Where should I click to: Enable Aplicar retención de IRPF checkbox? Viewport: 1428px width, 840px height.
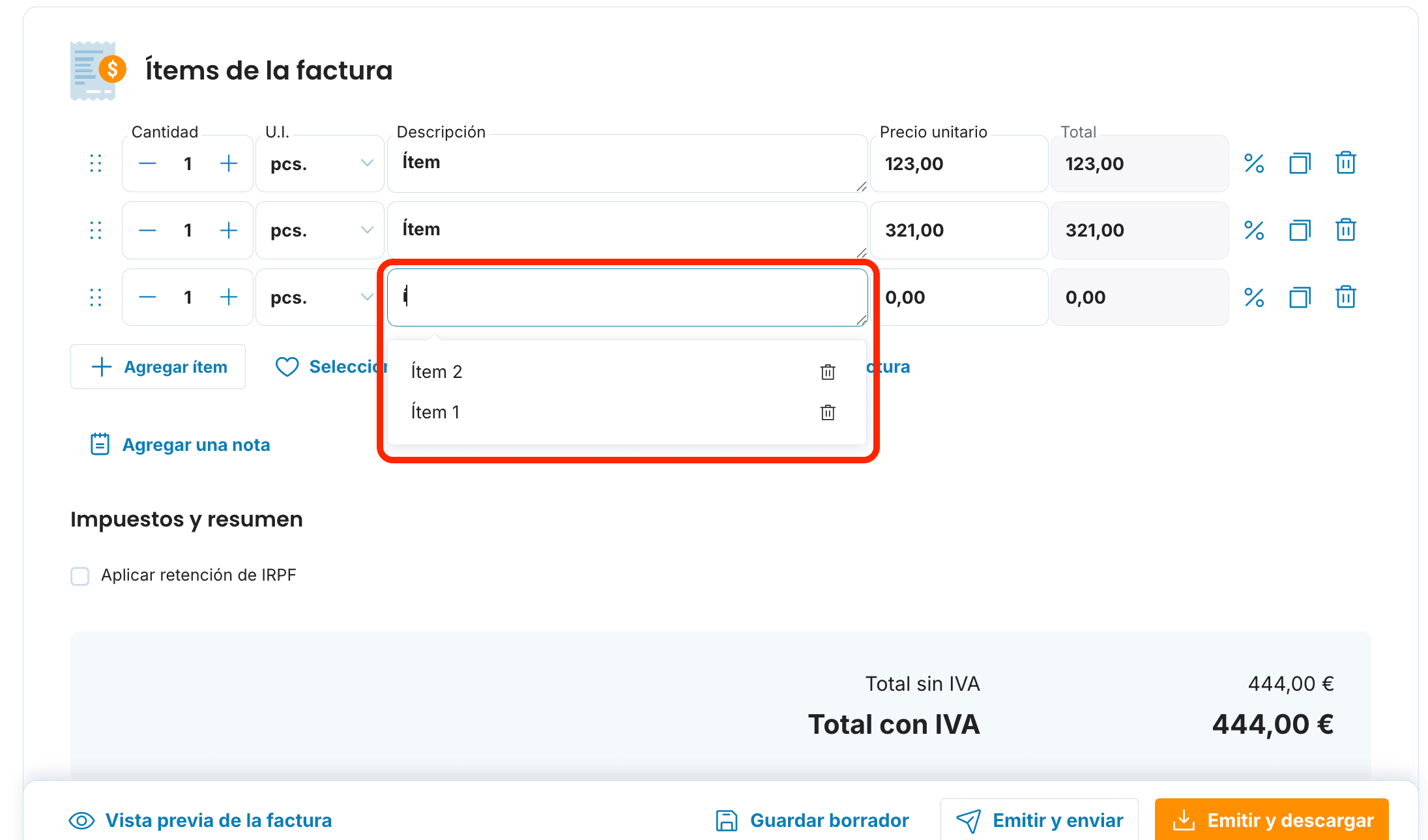click(x=80, y=576)
